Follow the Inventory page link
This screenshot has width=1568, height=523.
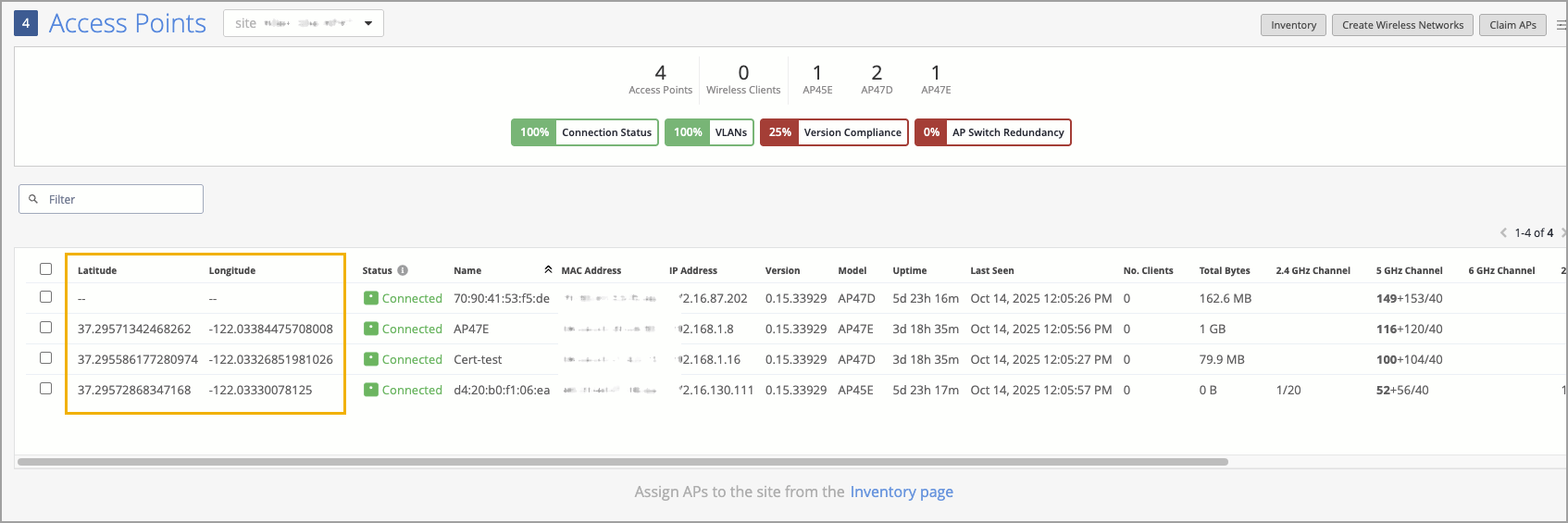(x=901, y=492)
